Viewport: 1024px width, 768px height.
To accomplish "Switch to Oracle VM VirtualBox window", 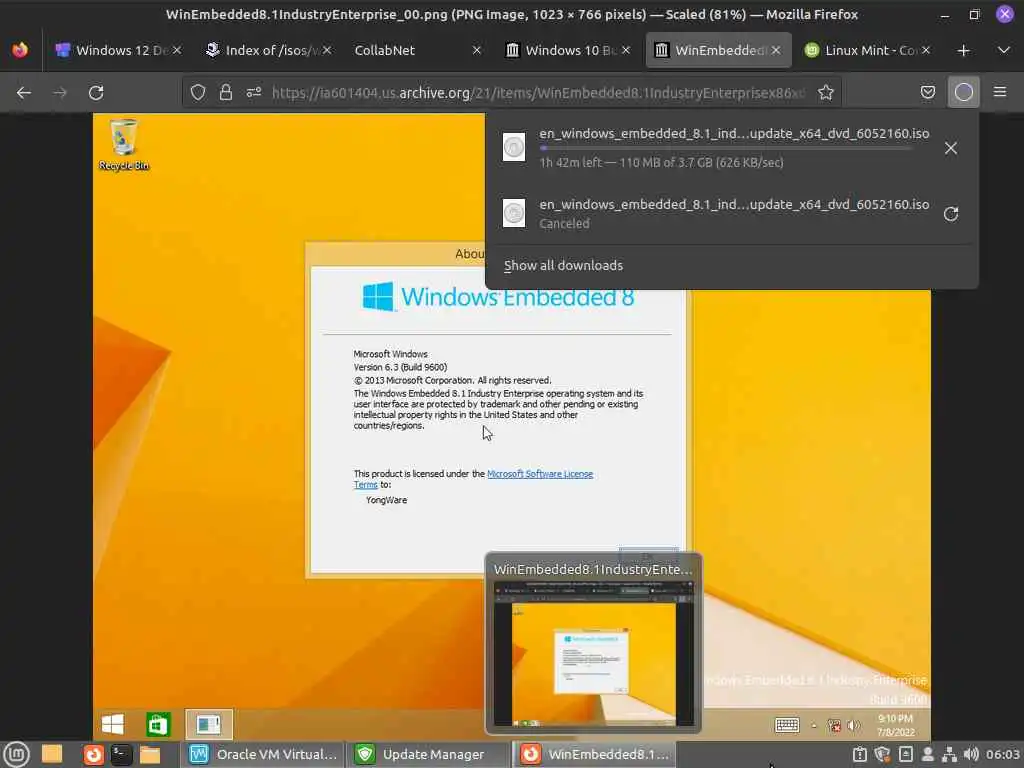I will click(263, 754).
